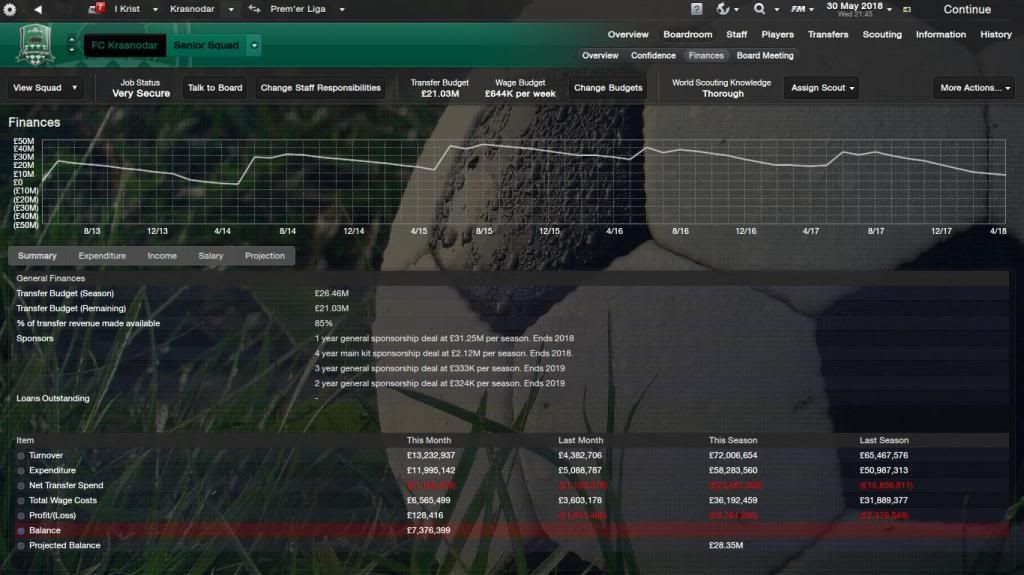
Task: Click the Continue button
Action: pyautogui.click(x=966, y=10)
